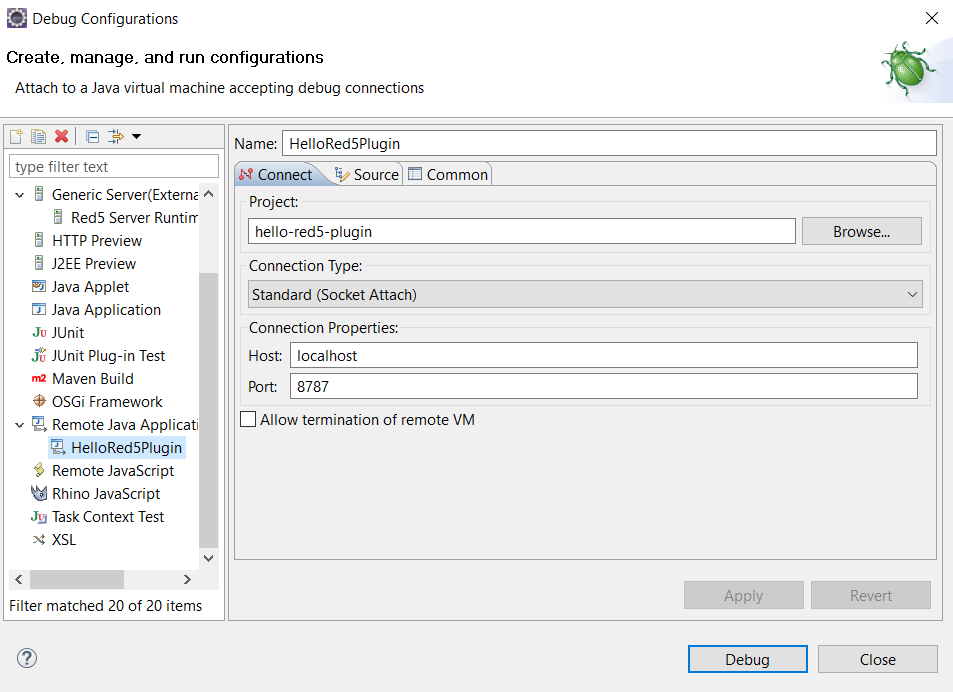
Task: Select Generic Server(External) configuration type
Action: tap(125, 194)
